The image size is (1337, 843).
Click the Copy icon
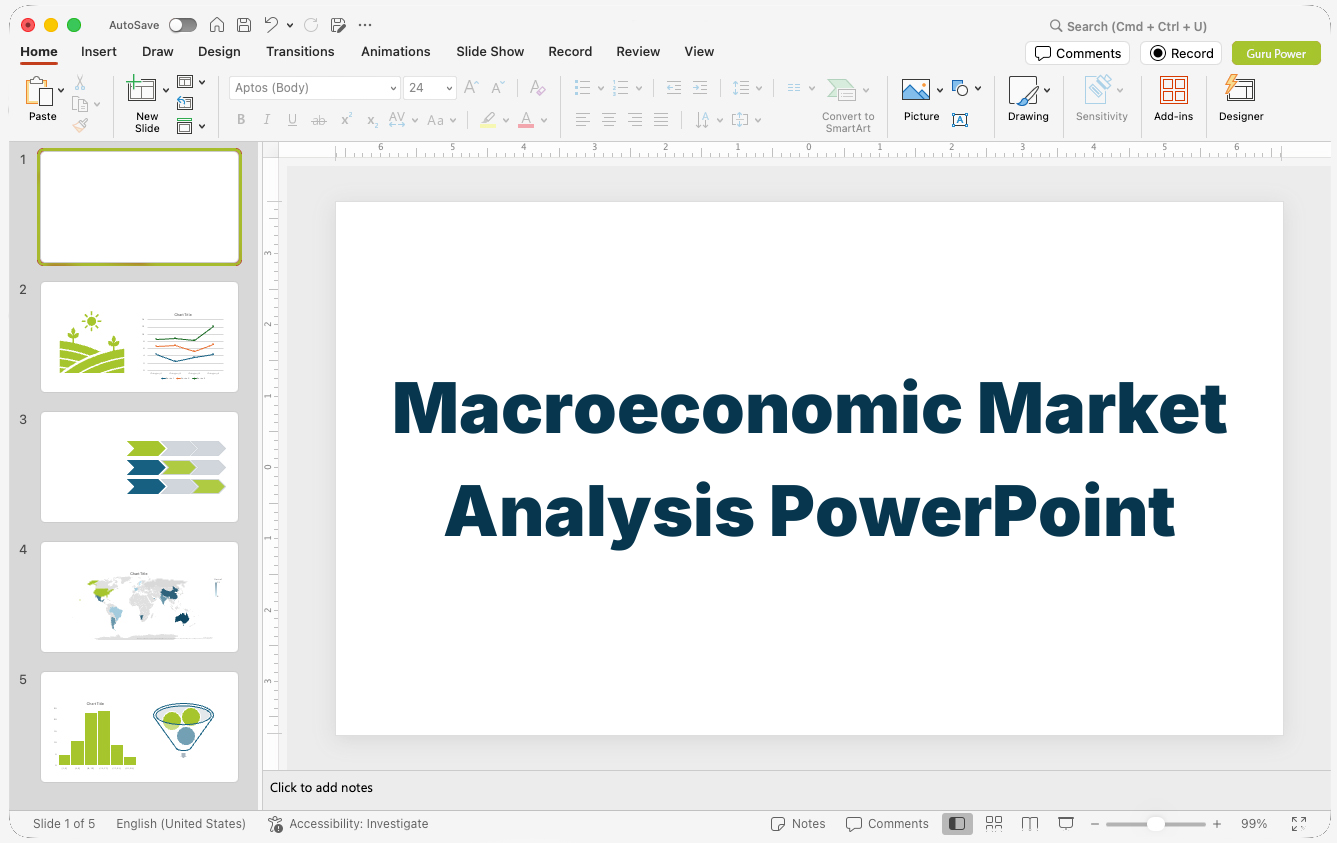(x=80, y=104)
